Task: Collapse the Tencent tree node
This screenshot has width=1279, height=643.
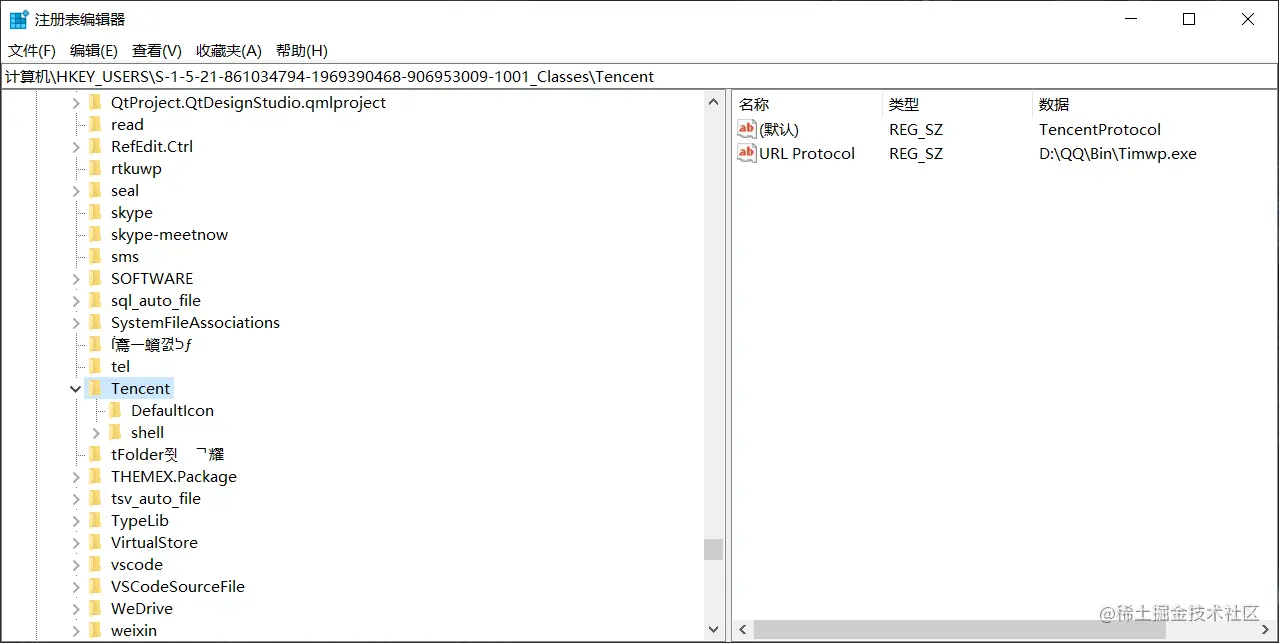Action: tap(75, 388)
